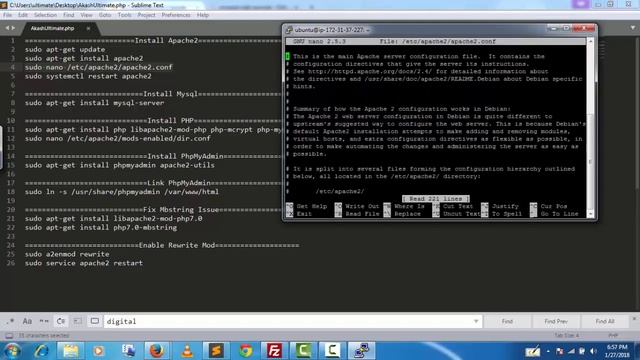This screenshot has height=360, width=640.
Task: Click line 25 'sudo a2enmod rewrite'
Action: tap(67, 254)
